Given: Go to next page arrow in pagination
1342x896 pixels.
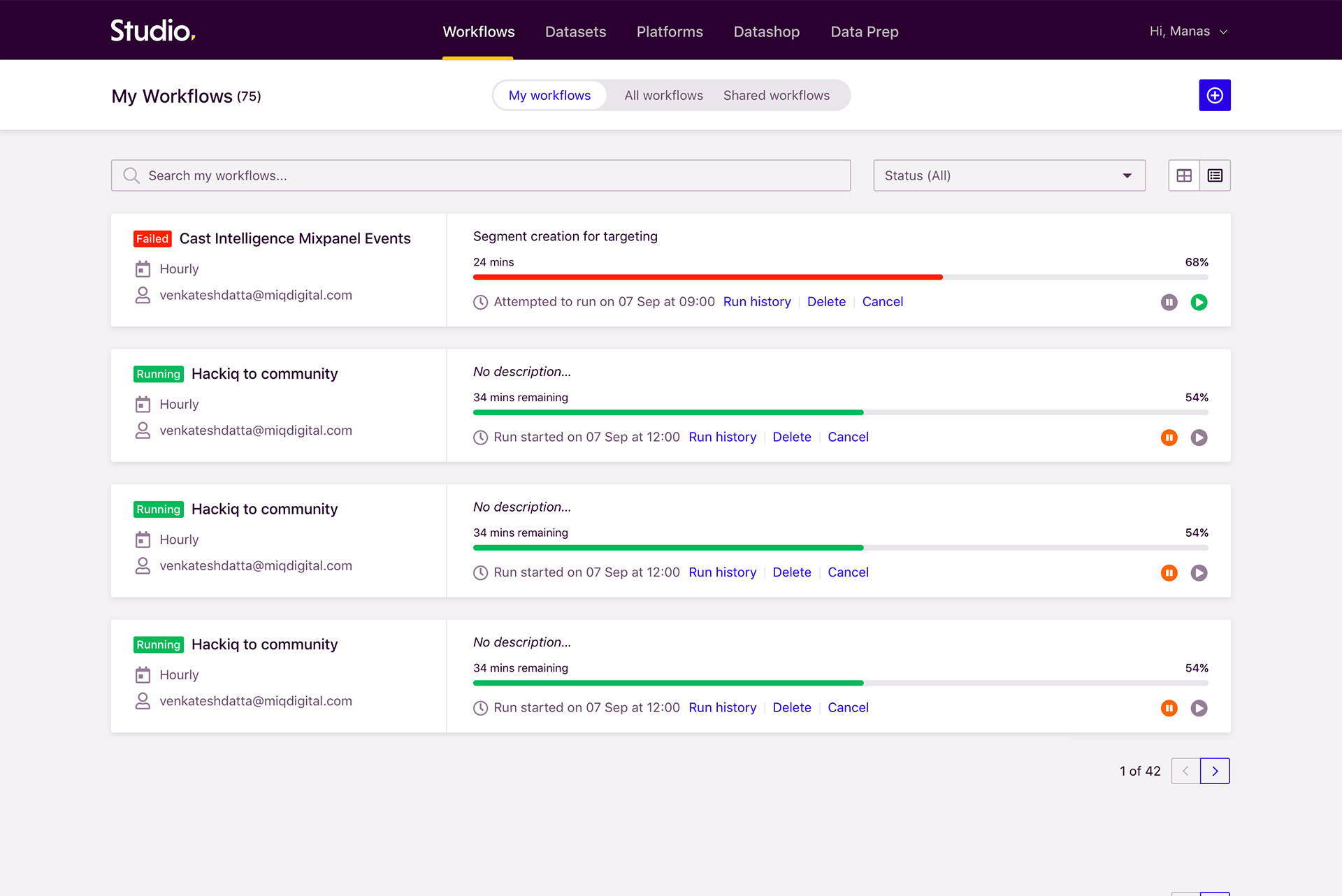Looking at the screenshot, I should click(x=1215, y=771).
